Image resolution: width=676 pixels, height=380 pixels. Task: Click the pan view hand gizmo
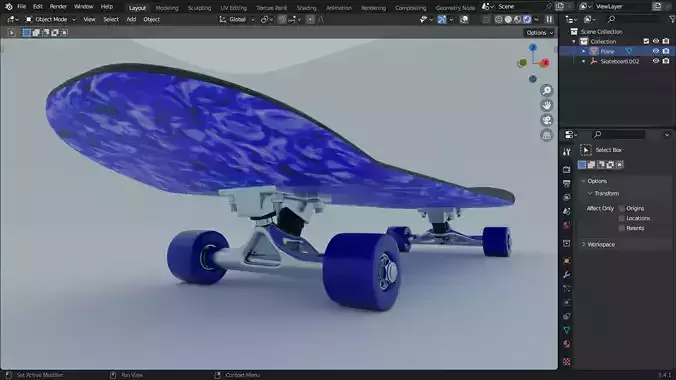[x=547, y=105]
